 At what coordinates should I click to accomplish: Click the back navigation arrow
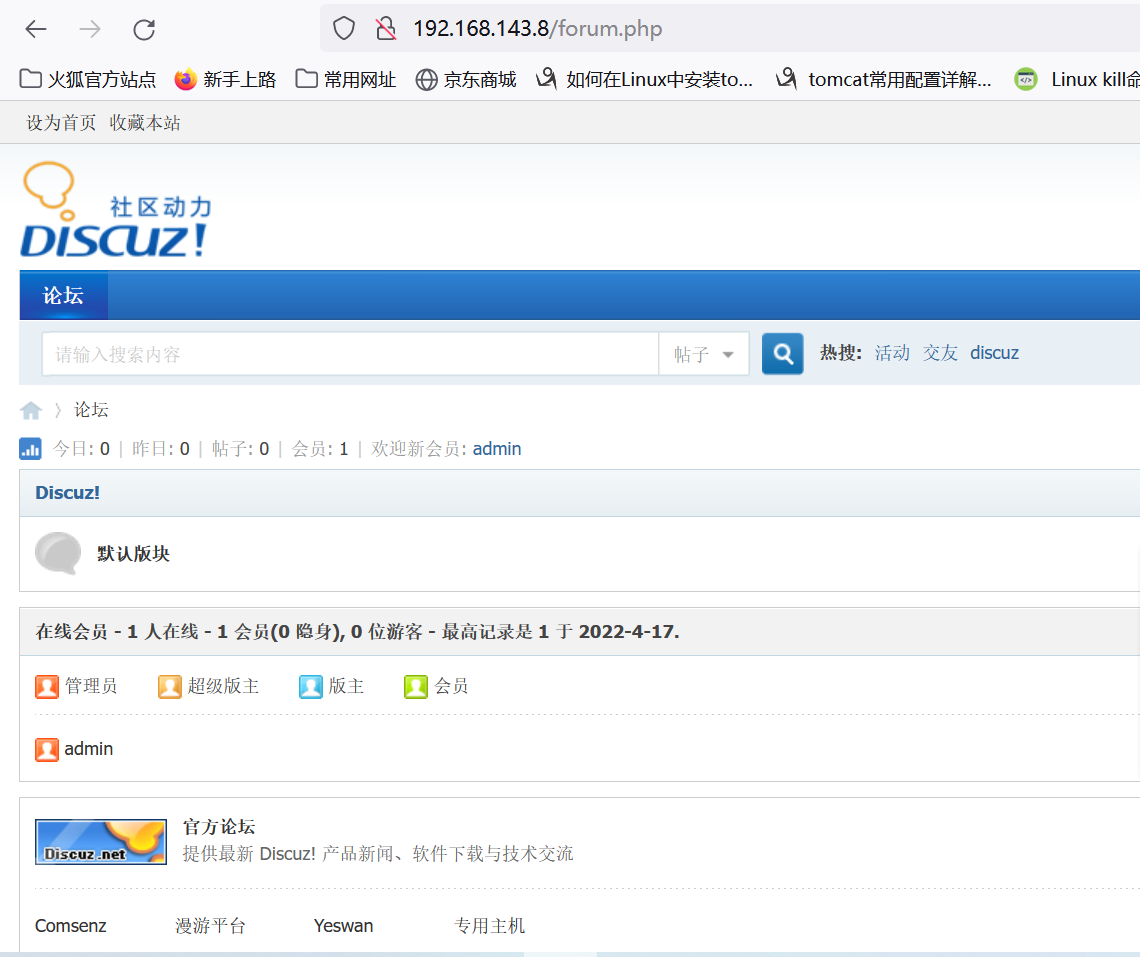click(x=36, y=29)
